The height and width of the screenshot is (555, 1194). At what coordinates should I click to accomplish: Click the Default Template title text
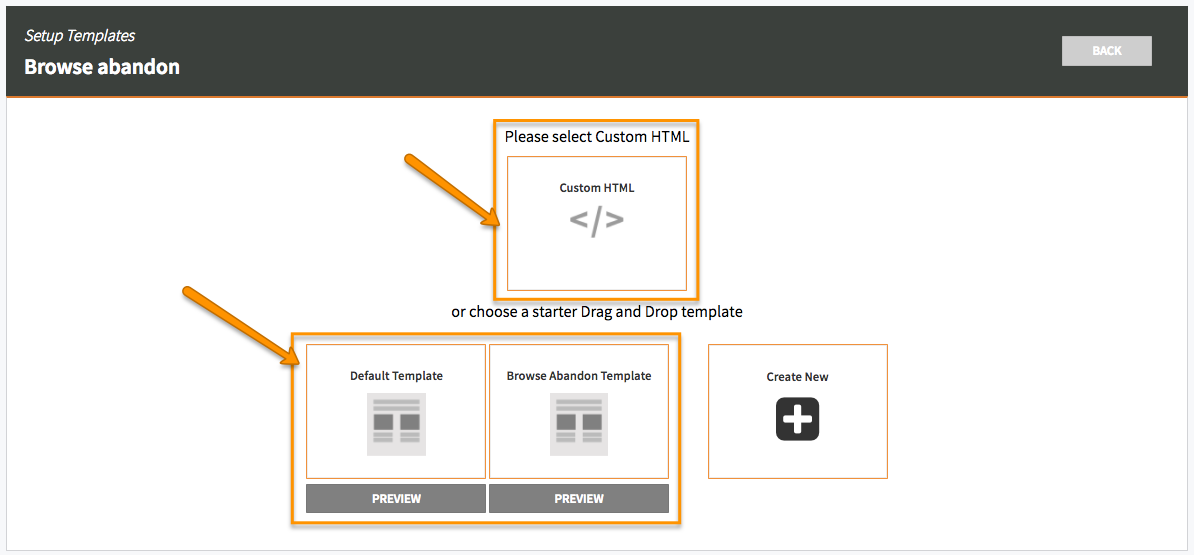(x=396, y=376)
